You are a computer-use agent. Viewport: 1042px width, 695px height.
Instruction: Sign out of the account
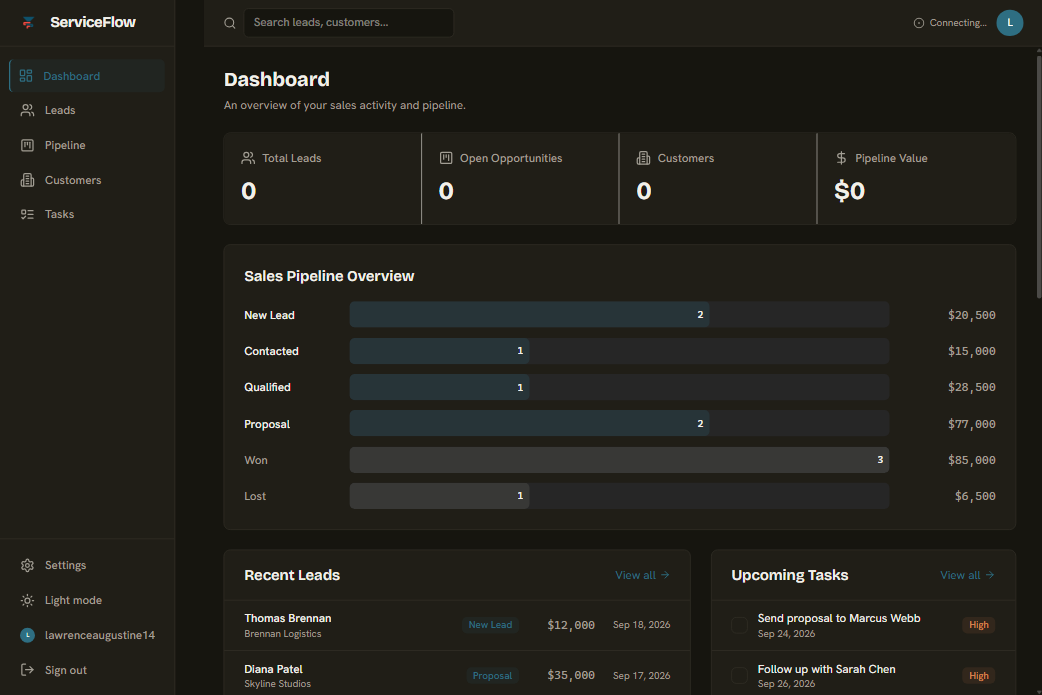(87, 670)
